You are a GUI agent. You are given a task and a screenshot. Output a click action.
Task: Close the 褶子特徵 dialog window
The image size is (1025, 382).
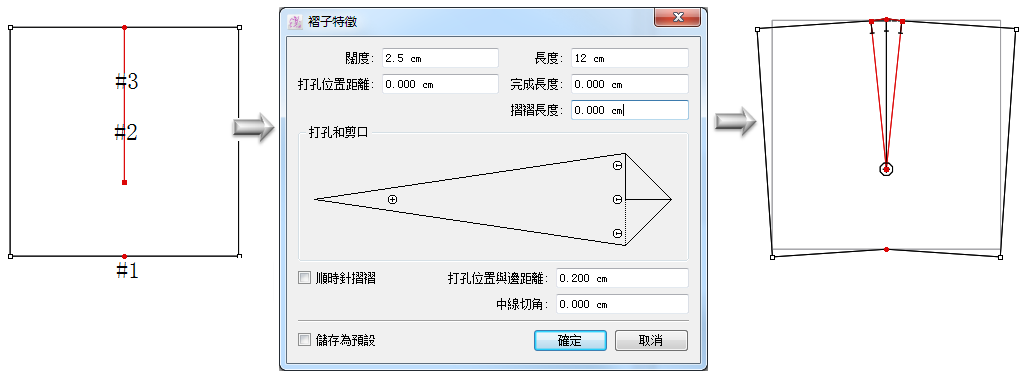pos(679,17)
